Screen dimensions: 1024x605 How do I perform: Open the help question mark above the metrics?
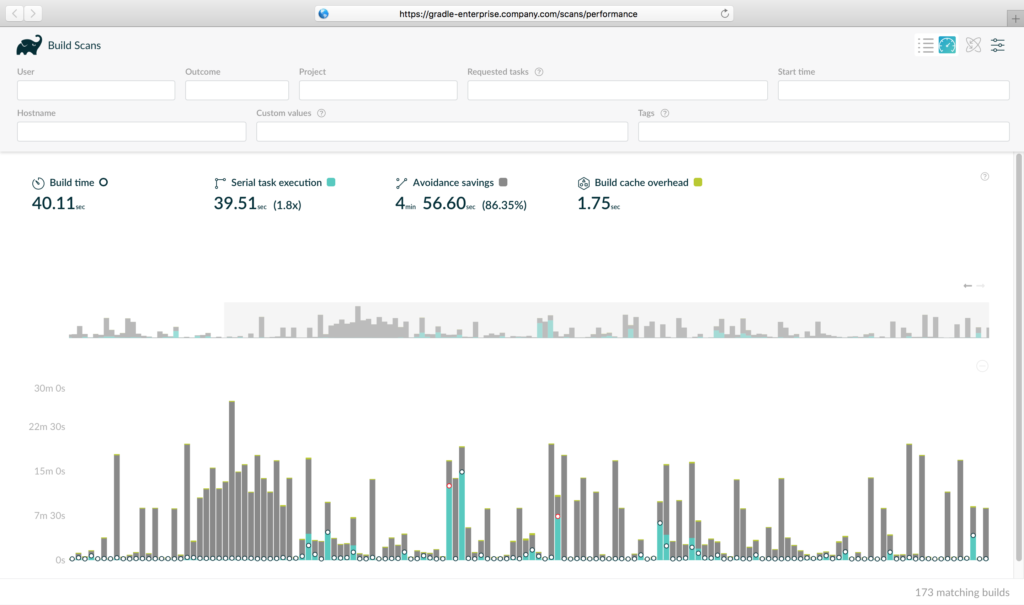click(x=984, y=175)
